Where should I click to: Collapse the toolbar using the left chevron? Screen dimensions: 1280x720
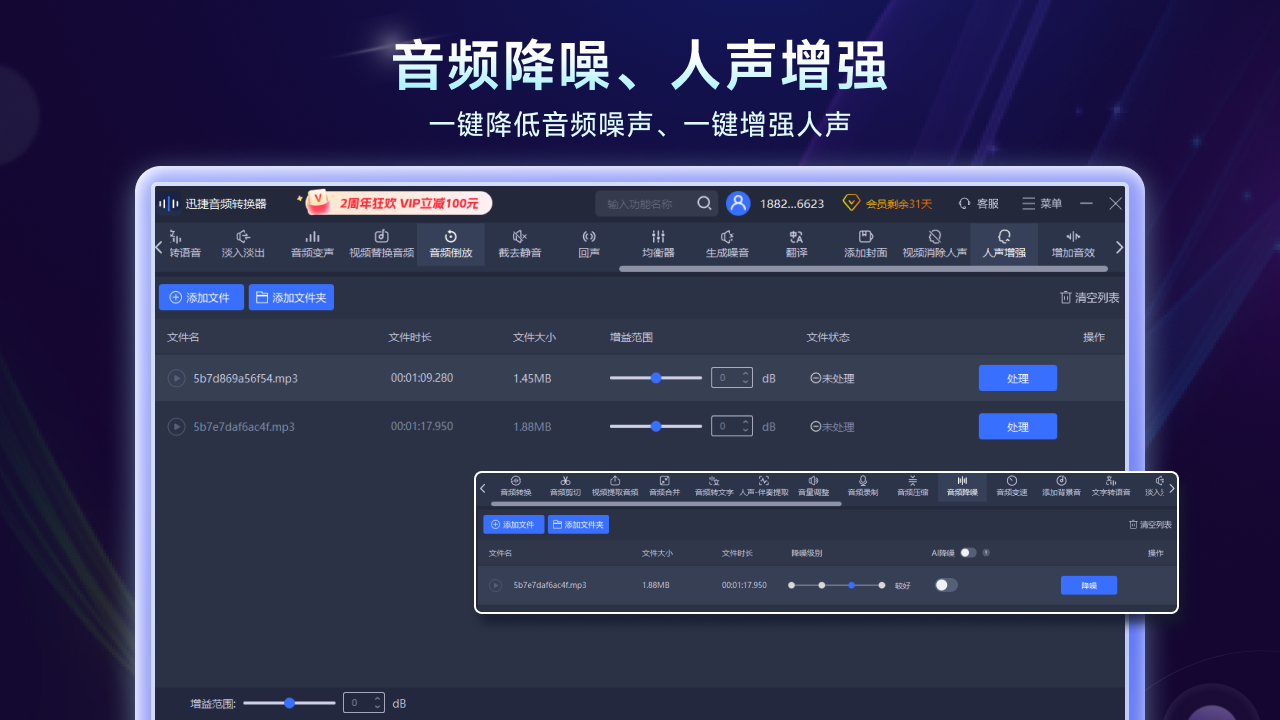coord(157,246)
